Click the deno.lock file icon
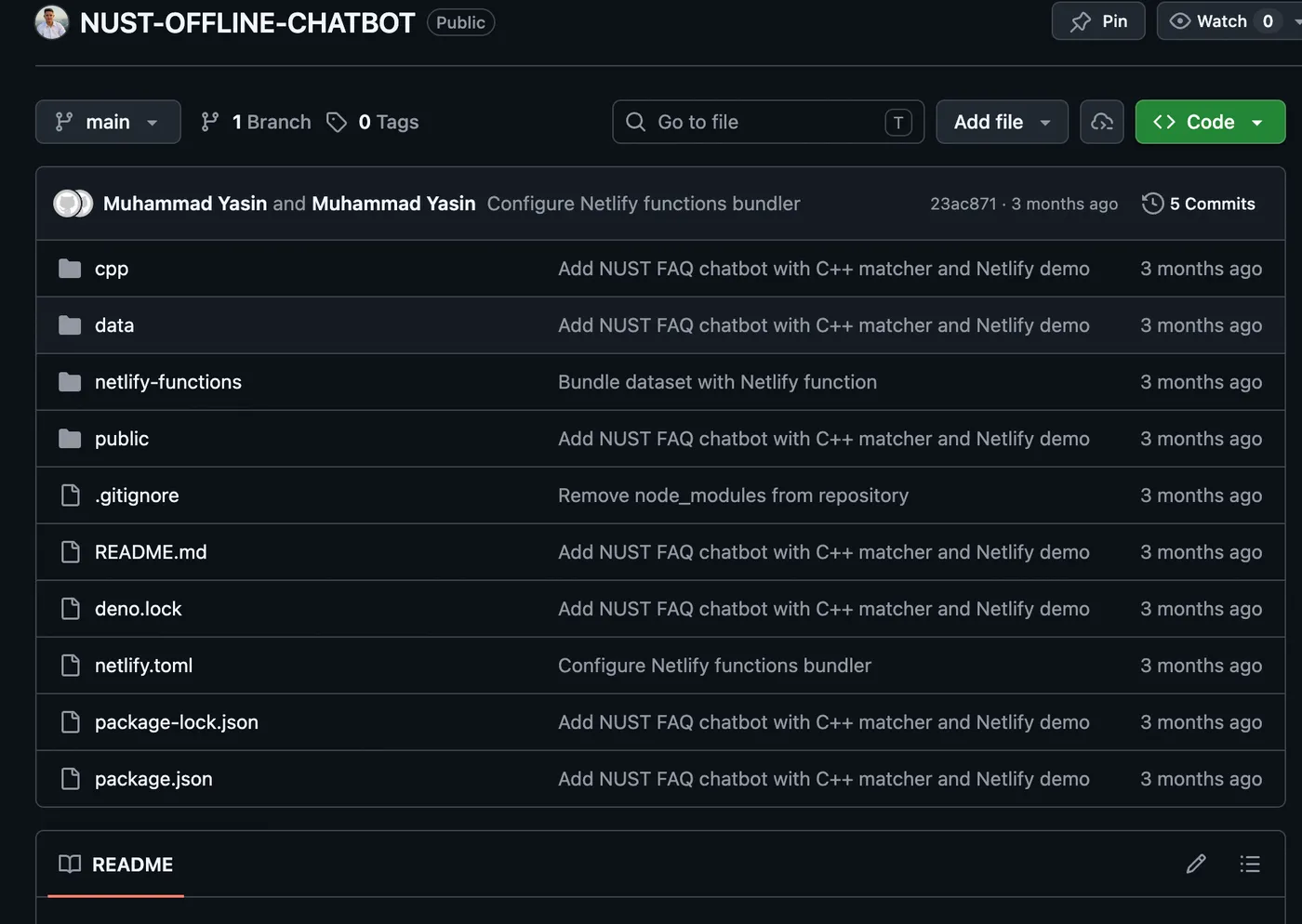 70,609
